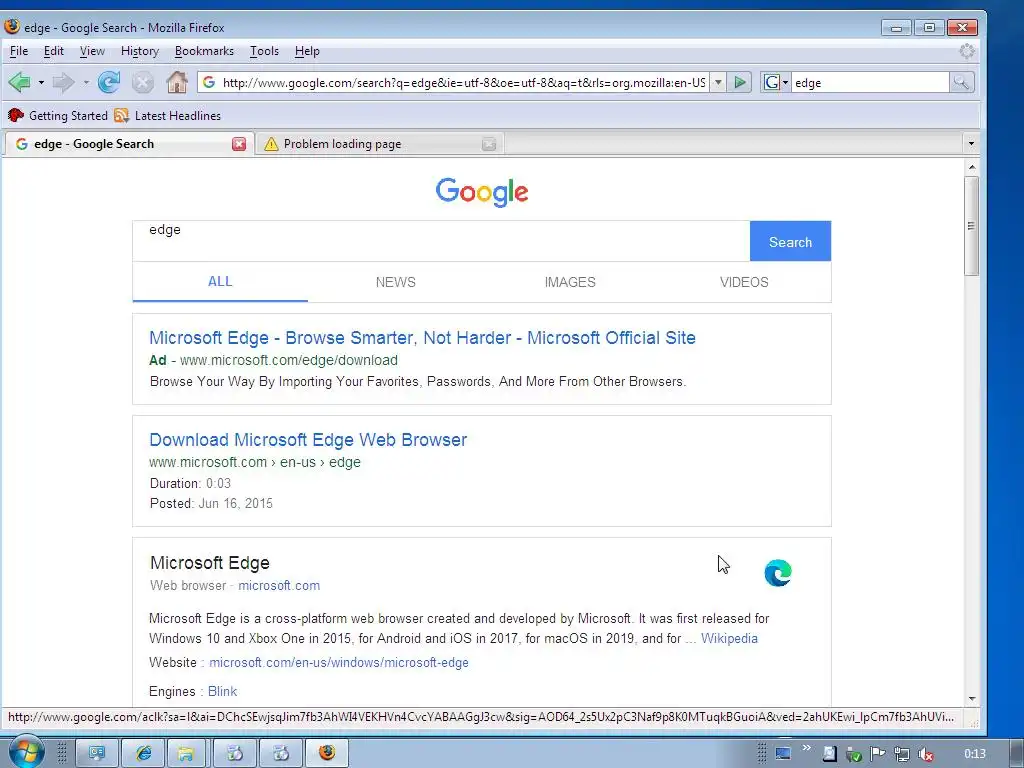
Task: Open the History menu
Action: [140, 51]
